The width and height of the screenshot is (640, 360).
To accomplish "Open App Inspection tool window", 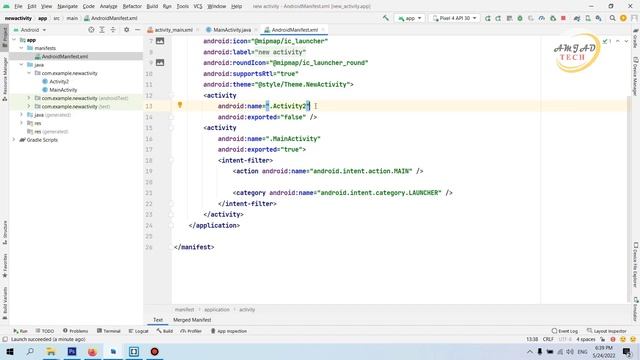I will pyautogui.click(x=229, y=331).
